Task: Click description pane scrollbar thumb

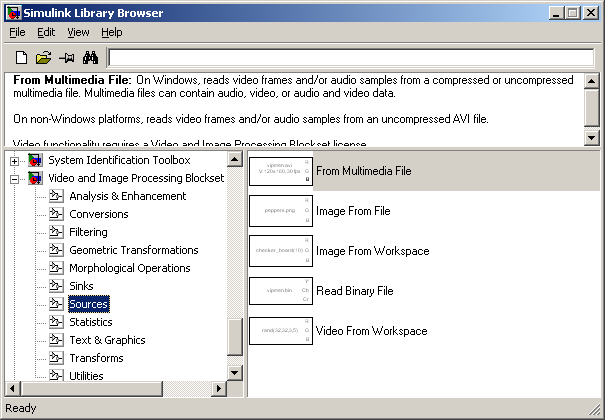Action: 591,107
